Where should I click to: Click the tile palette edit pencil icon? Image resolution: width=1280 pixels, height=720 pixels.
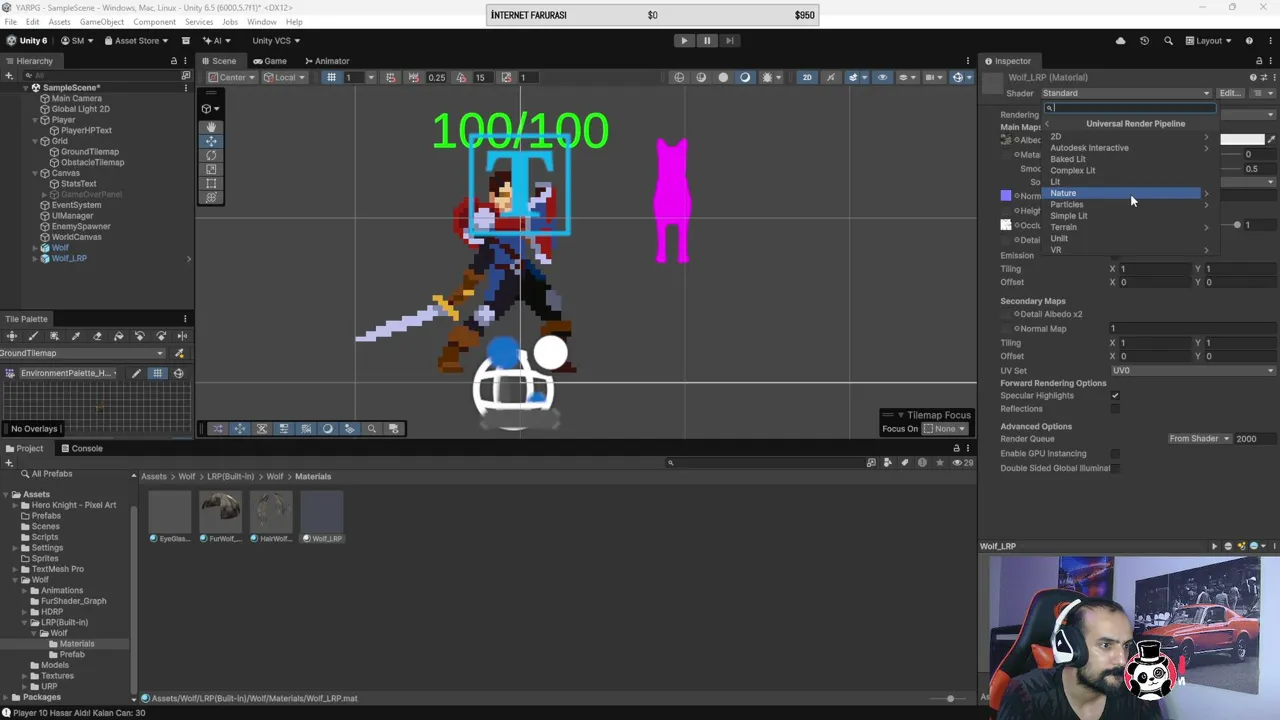coord(136,373)
